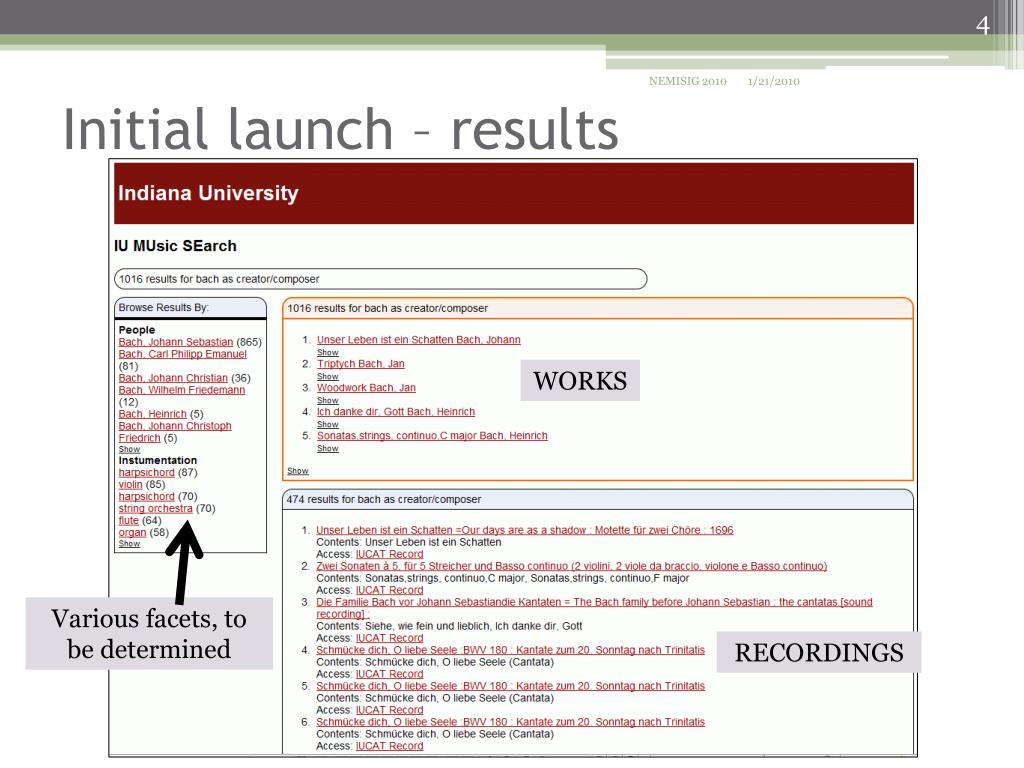This screenshot has height=768, width=1024.
Task: Open Sonatas,strings, continuo,C major Bach, Heinrich
Action: [x=432, y=436]
